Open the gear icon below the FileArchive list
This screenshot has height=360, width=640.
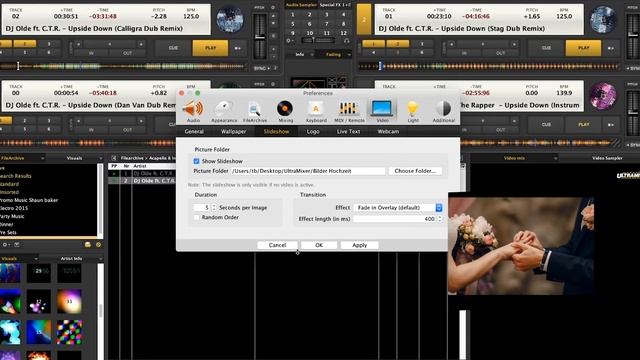tap(5, 244)
